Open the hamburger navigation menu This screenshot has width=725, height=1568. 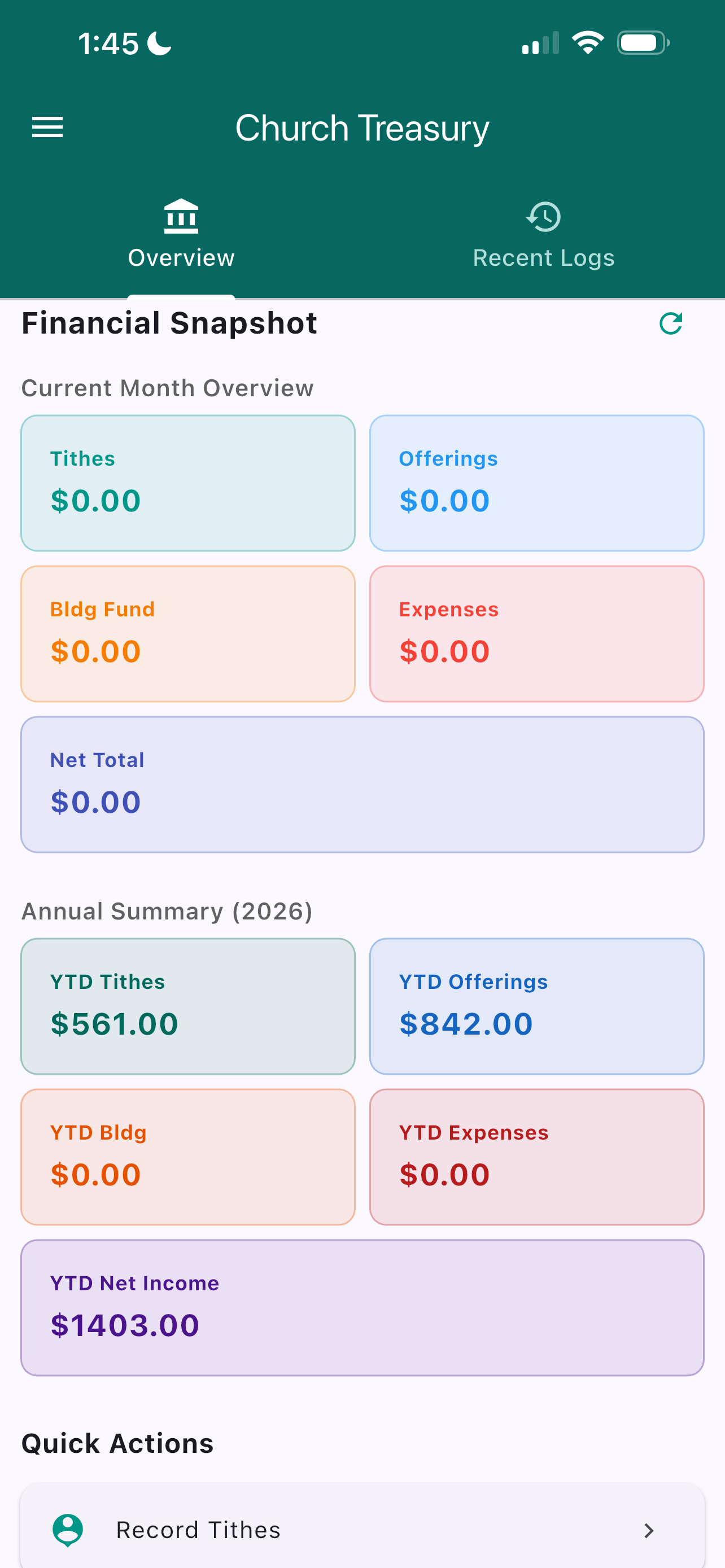[47, 127]
